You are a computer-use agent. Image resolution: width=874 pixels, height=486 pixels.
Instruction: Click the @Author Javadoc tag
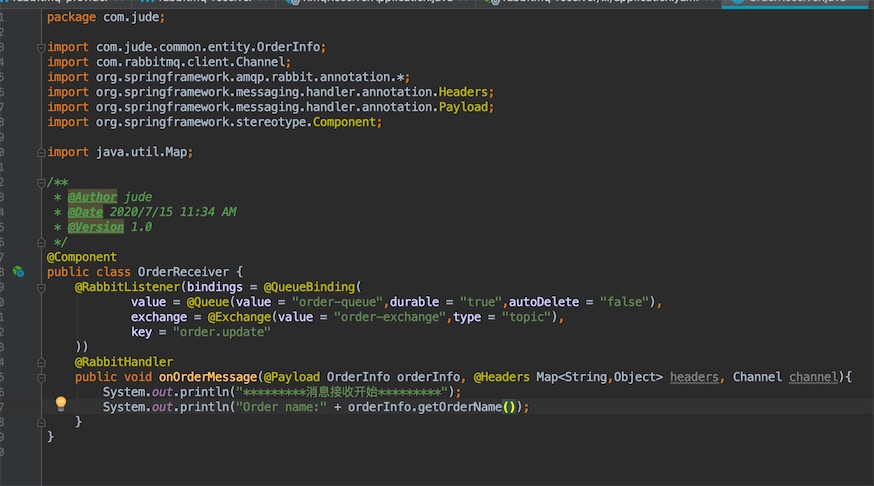[92, 197]
